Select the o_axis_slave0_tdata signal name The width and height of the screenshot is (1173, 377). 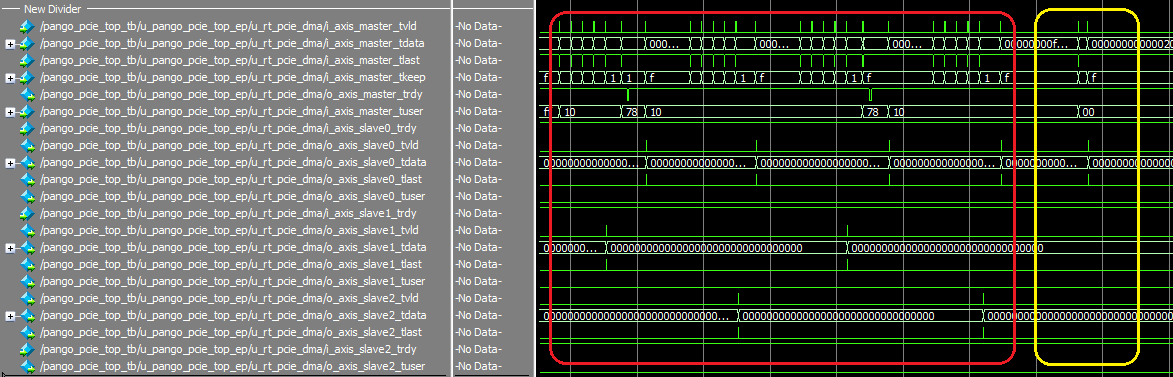click(x=233, y=162)
